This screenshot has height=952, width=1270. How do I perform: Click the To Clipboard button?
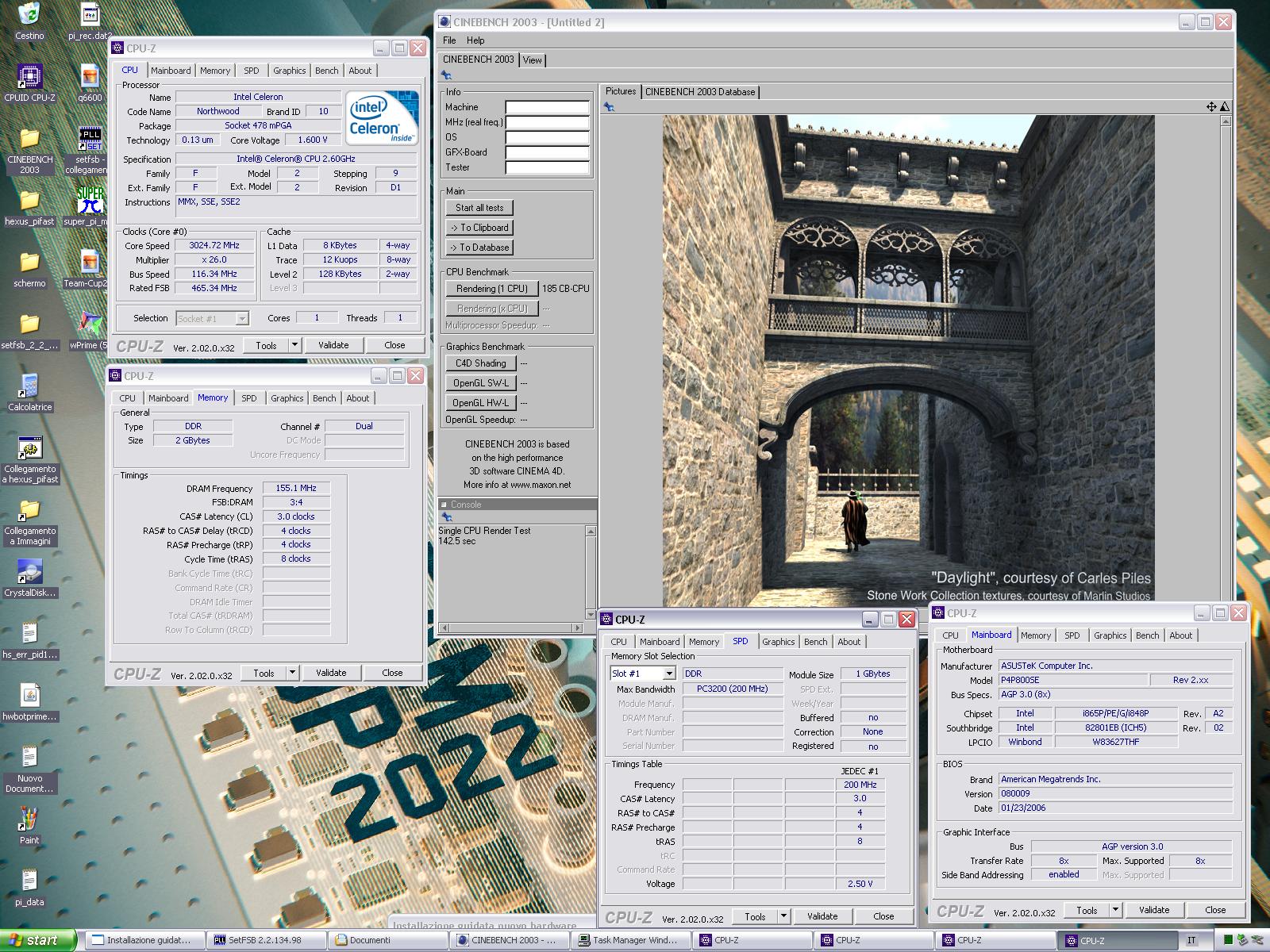[x=479, y=228]
